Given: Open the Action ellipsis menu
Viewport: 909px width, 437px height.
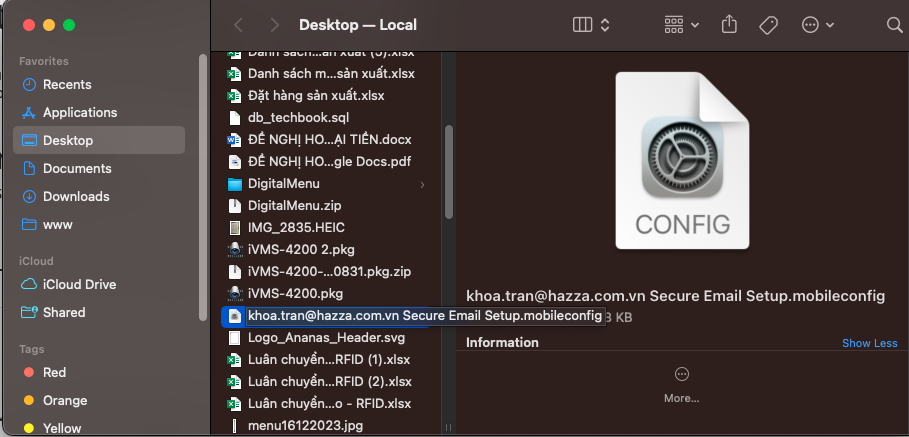Looking at the screenshot, I should (817, 25).
